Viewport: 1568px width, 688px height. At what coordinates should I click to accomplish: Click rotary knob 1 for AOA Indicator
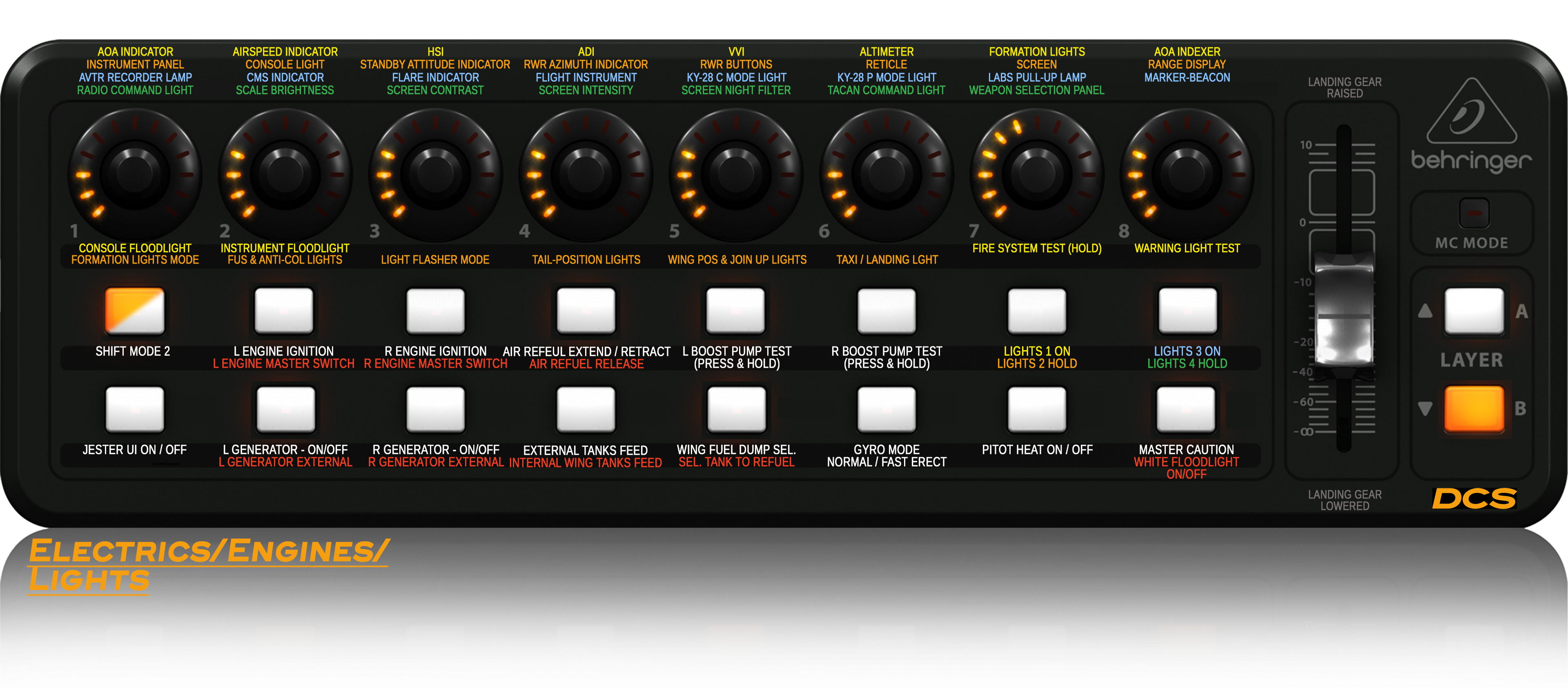click(x=134, y=174)
